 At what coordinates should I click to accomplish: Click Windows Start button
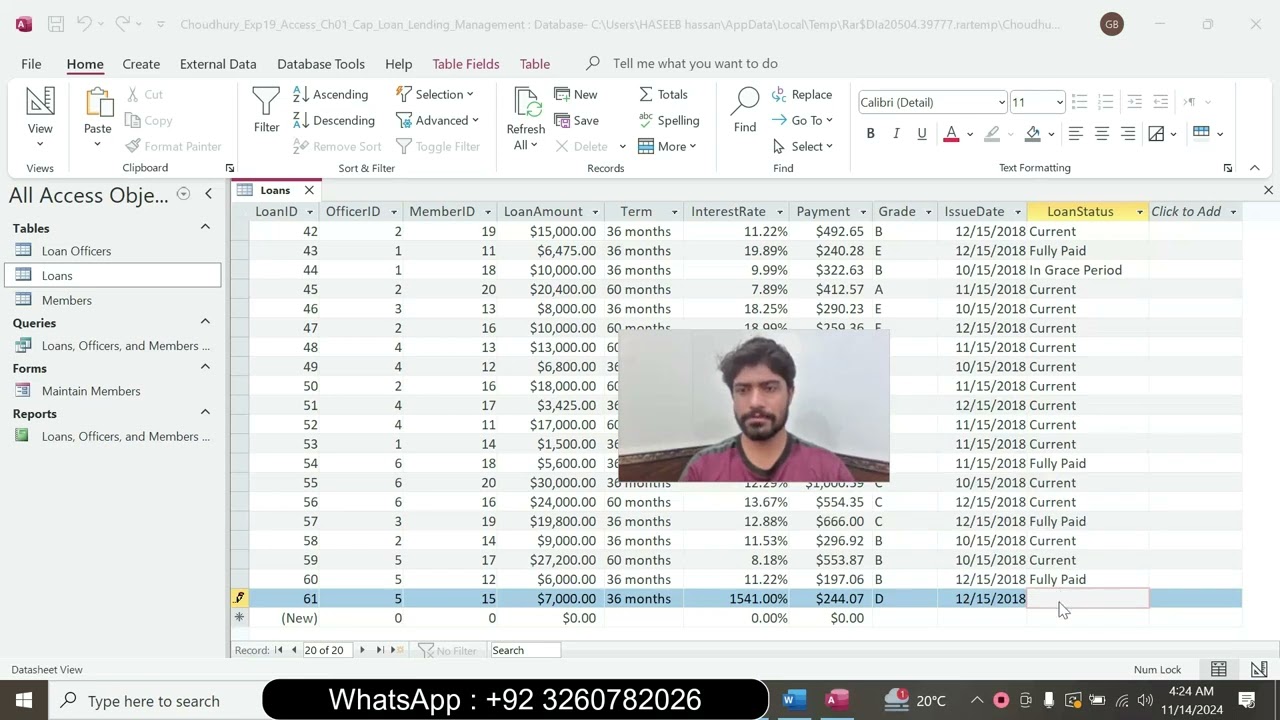pos(24,700)
